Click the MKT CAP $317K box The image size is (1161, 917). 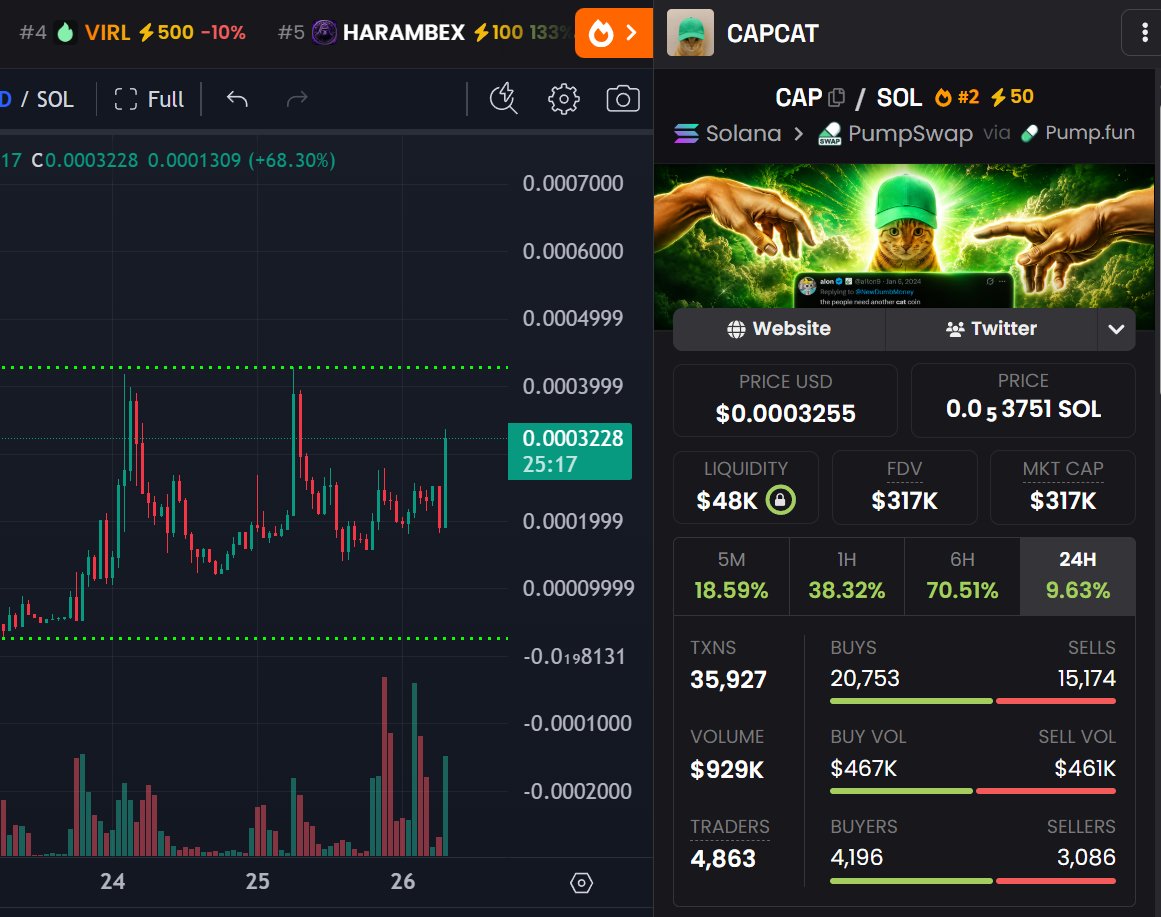1063,487
